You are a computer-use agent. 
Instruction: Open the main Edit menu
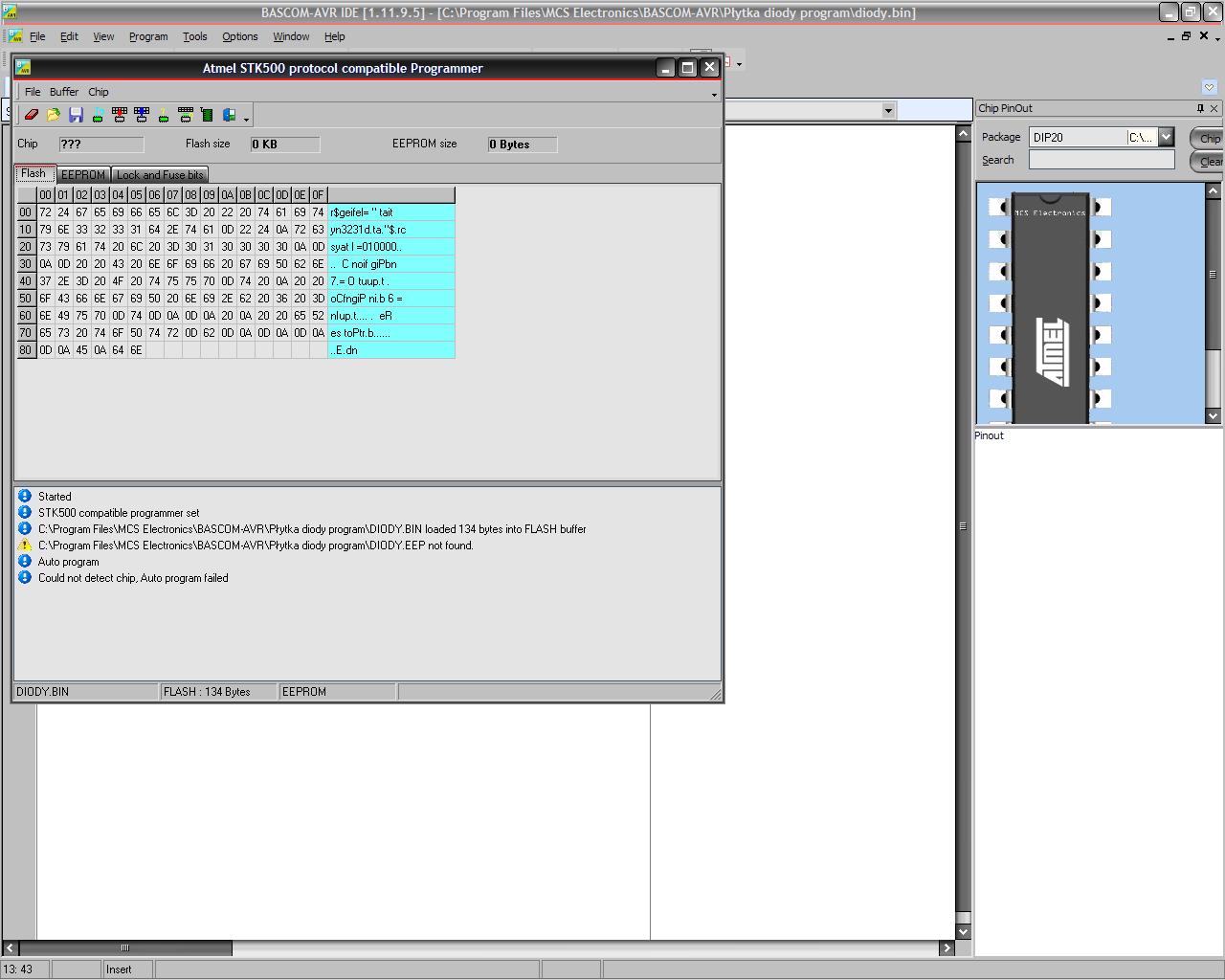coord(69,36)
